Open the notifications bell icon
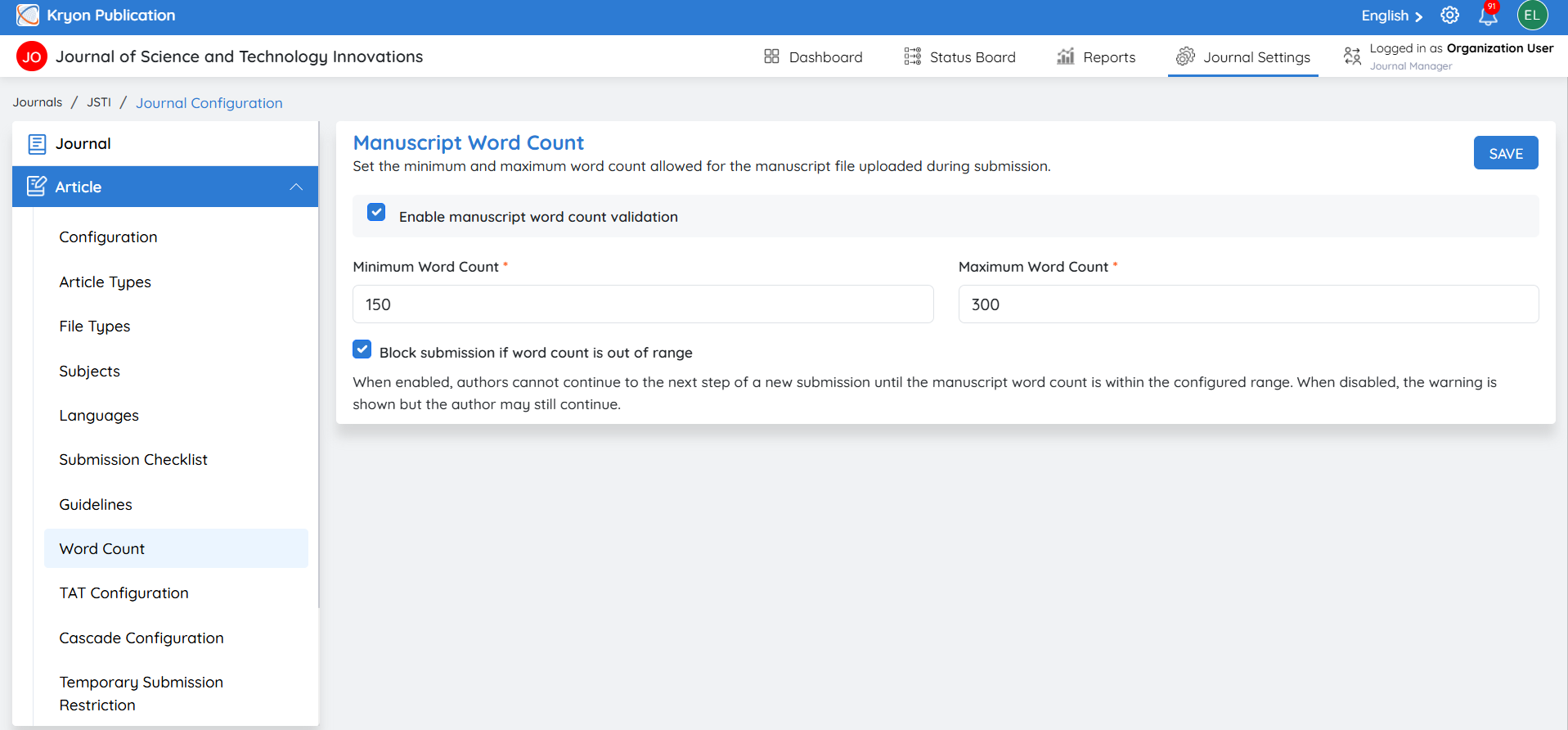This screenshot has width=1568, height=730. point(1488,15)
